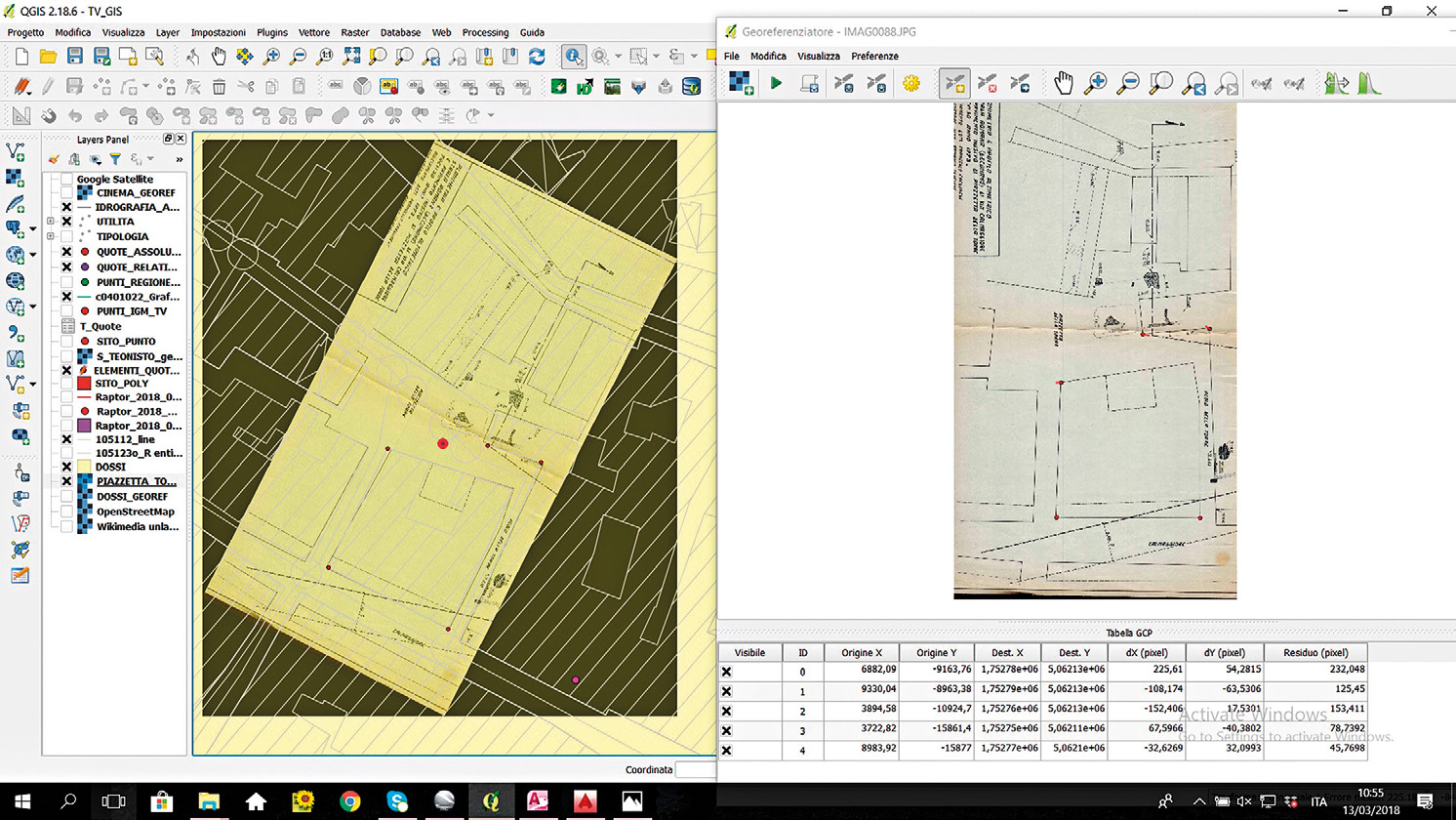
Task: Refresh the QGIS map canvas
Action: click(x=537, y=58)
